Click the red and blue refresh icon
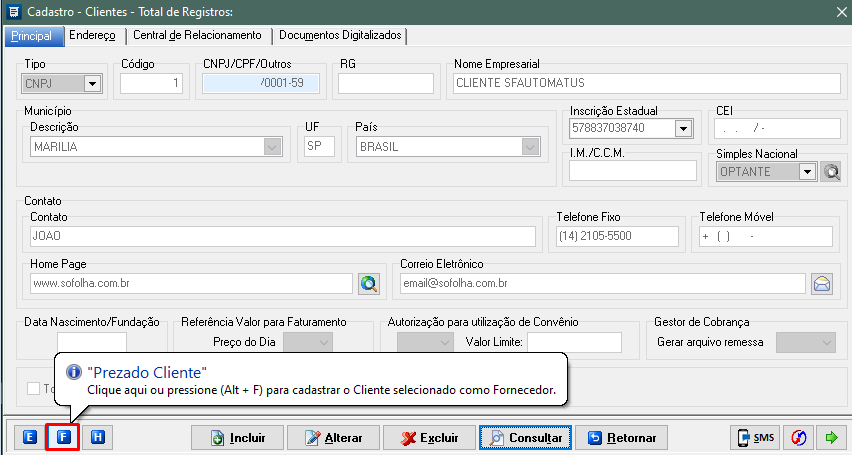The height and width of the screenshot is (455, 852). point(799,437)
